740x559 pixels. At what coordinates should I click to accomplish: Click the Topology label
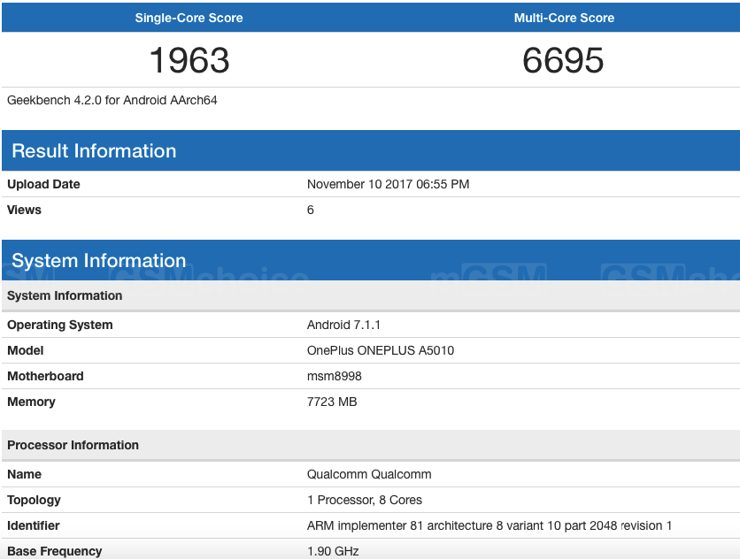click(x=34, y=500)
